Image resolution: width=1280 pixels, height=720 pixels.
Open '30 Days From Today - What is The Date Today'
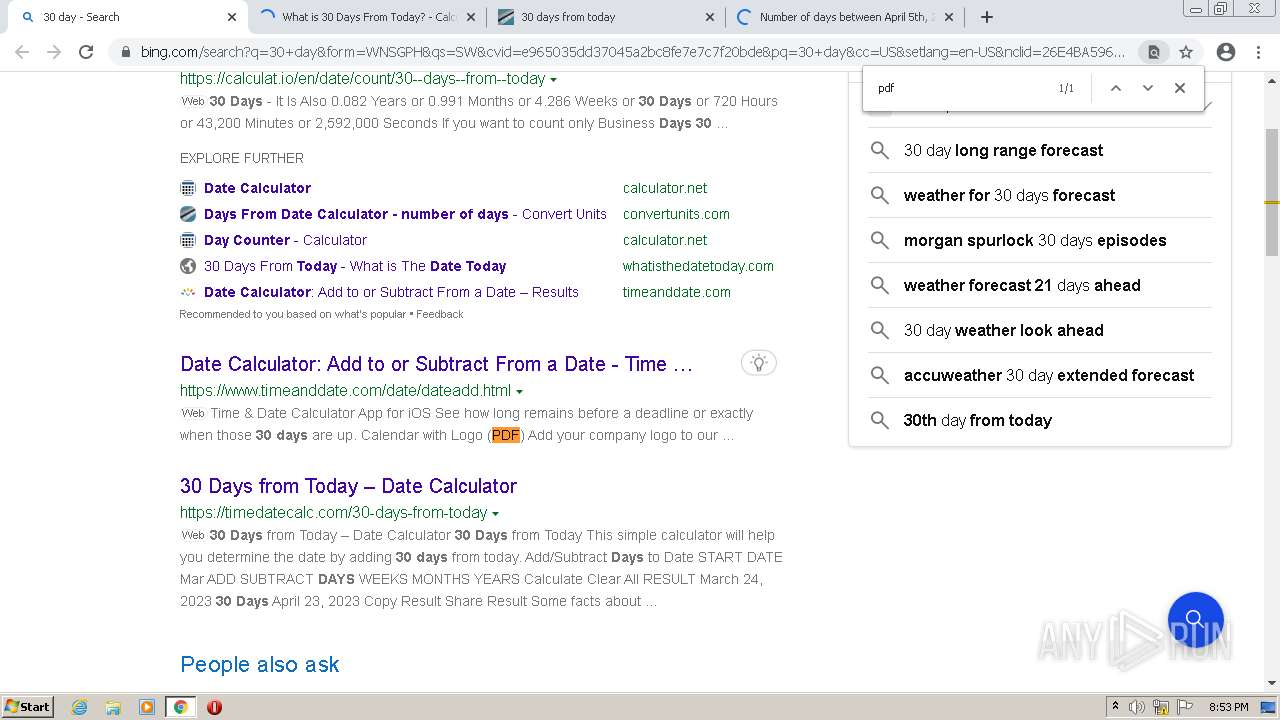[355, 266]
